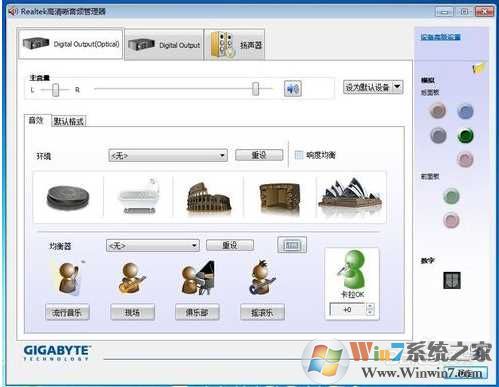This screenshot has width=499, height=387.
Task: Open the Digital Output device tab
Action: [x=164, y=45]
